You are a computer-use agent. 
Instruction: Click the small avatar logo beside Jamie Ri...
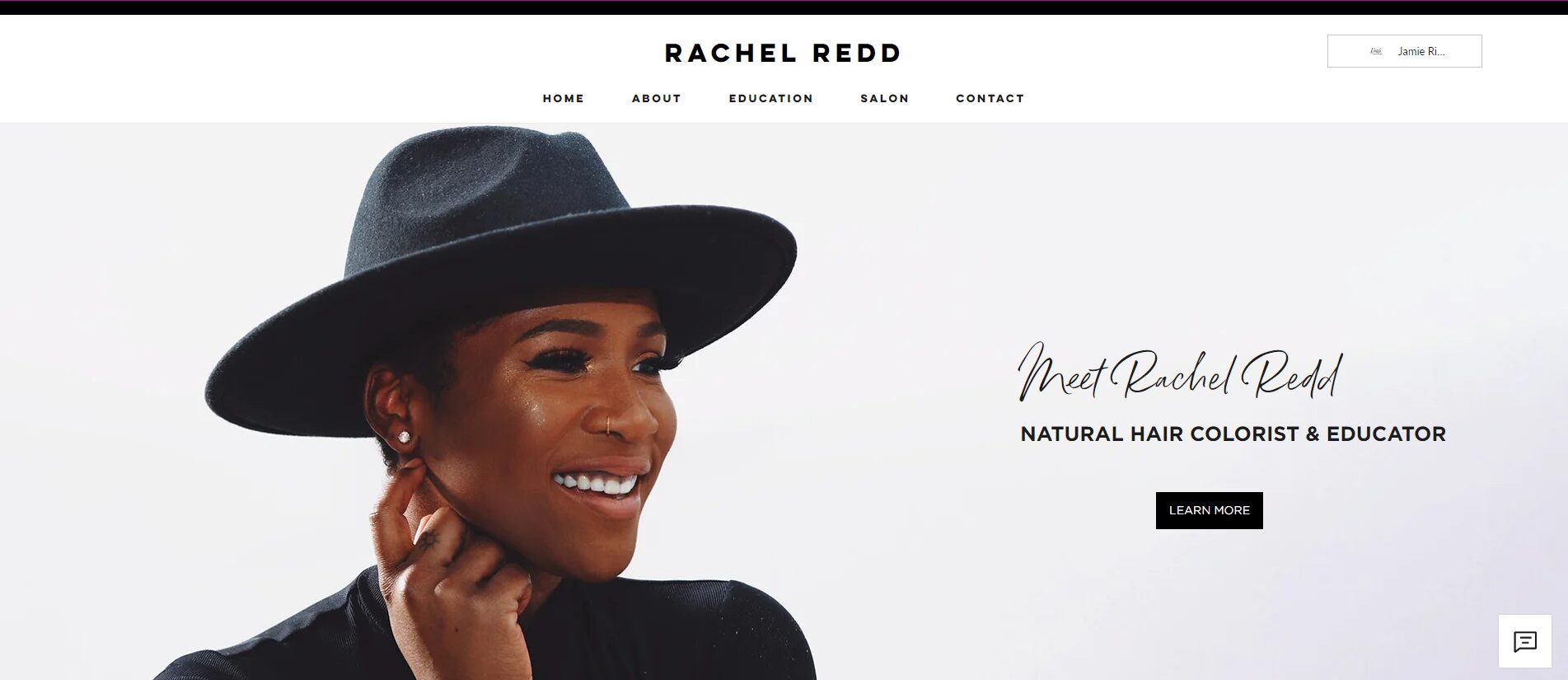point(1376,51)
